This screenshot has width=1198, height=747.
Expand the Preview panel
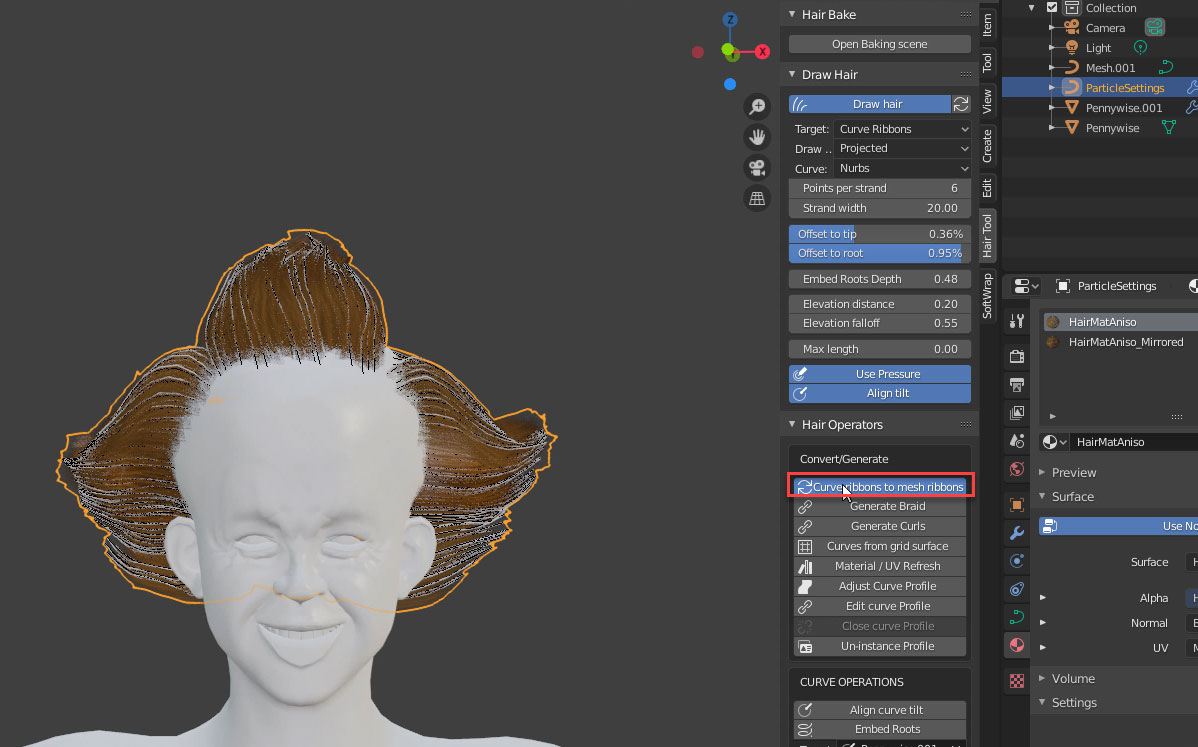(1042, 472)
